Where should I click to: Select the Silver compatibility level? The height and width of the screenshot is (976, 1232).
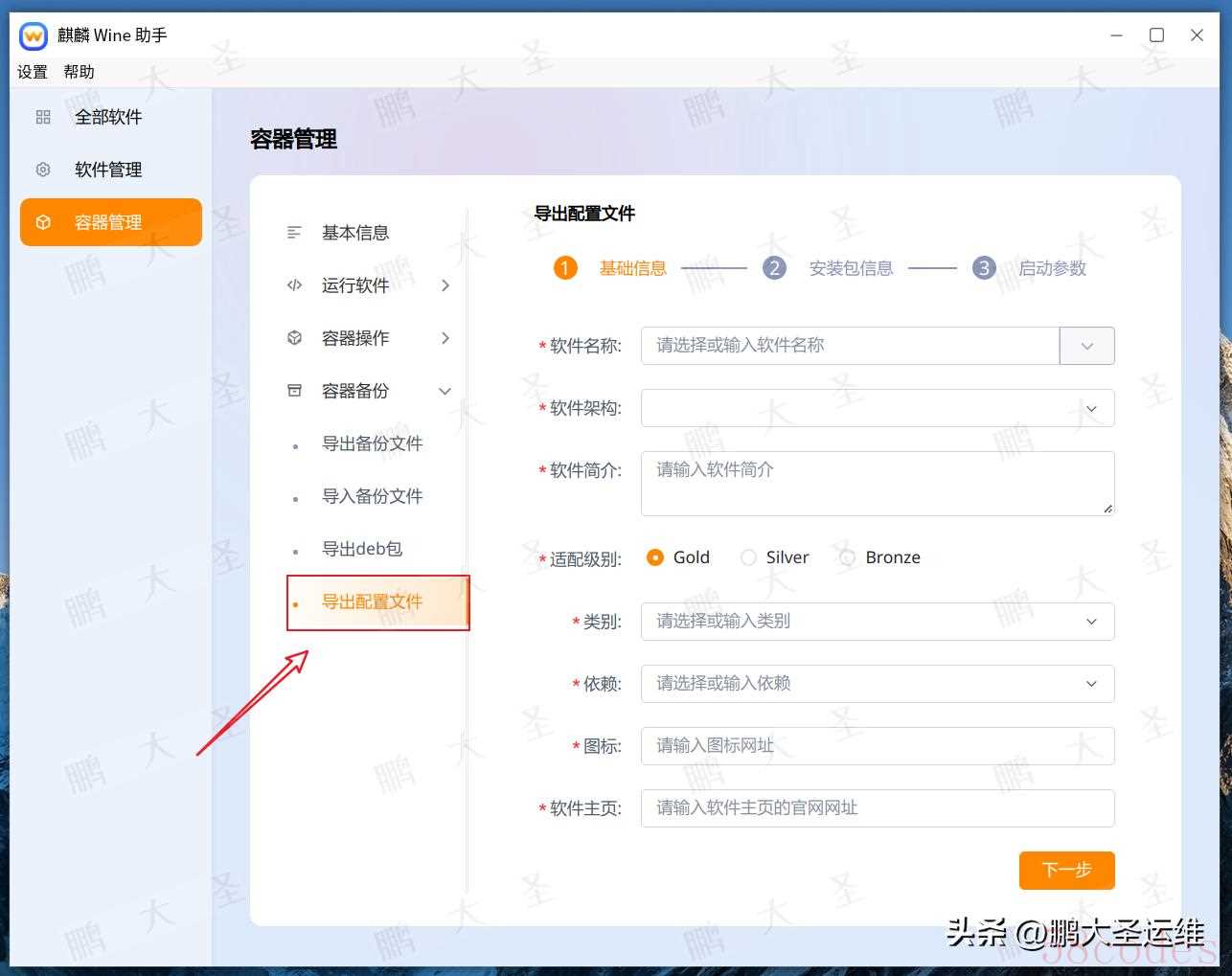click(748, 557)
